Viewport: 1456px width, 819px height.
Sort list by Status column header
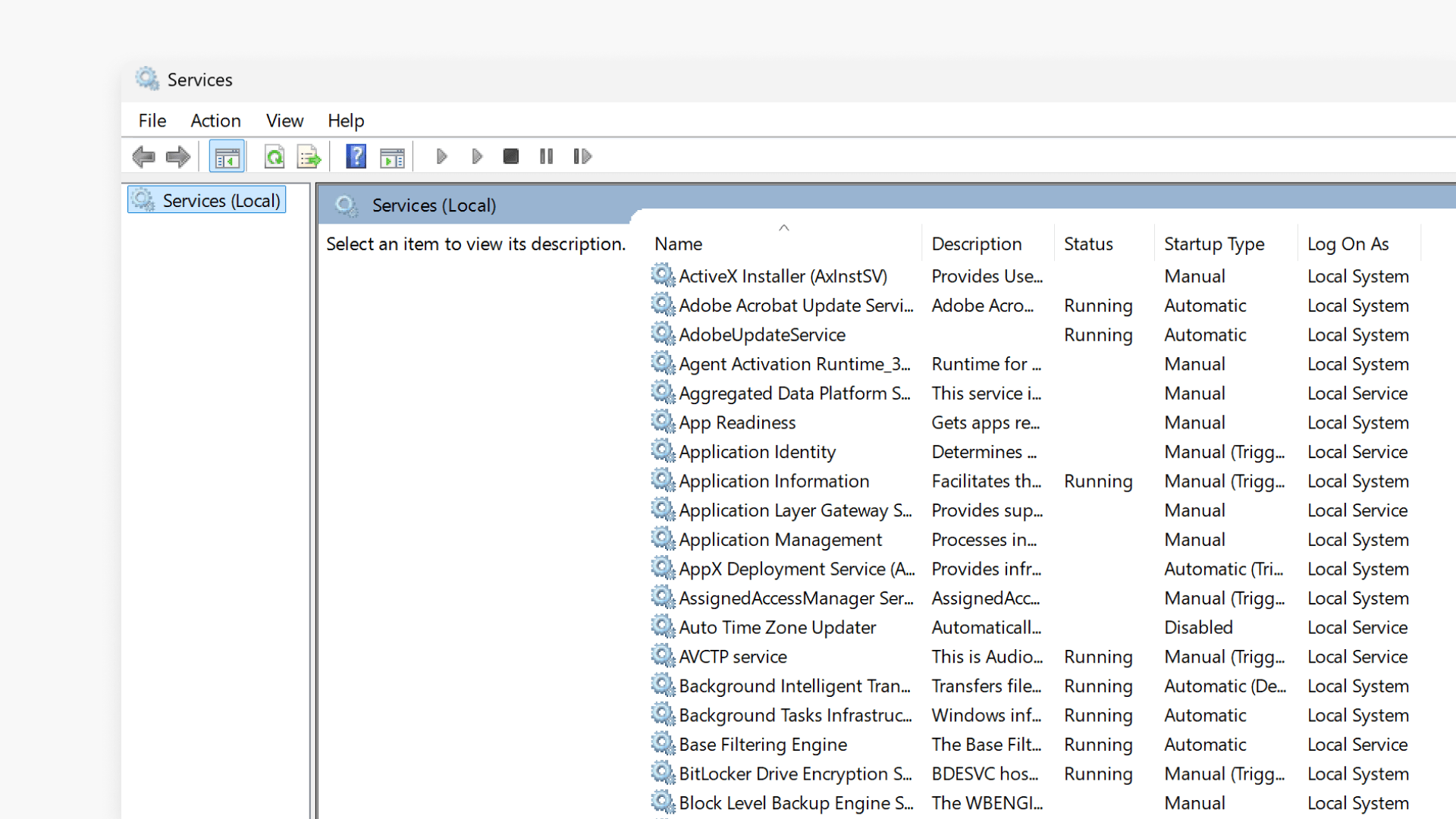click(1088, 244)
